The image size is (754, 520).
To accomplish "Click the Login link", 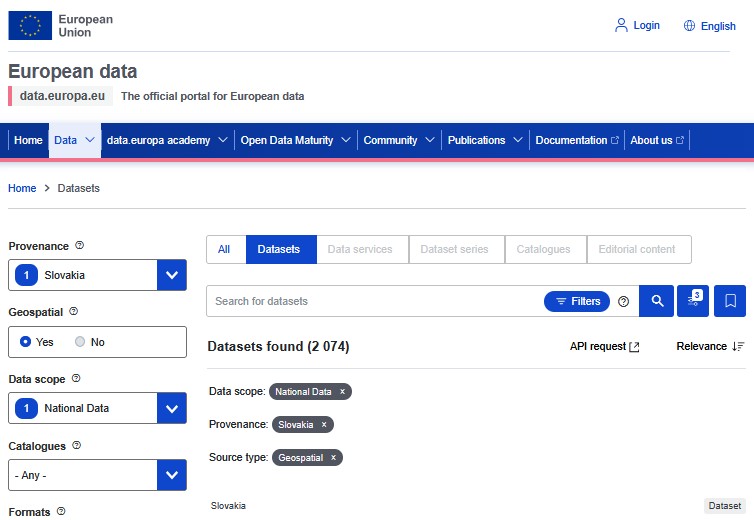I will click(646, 25).
